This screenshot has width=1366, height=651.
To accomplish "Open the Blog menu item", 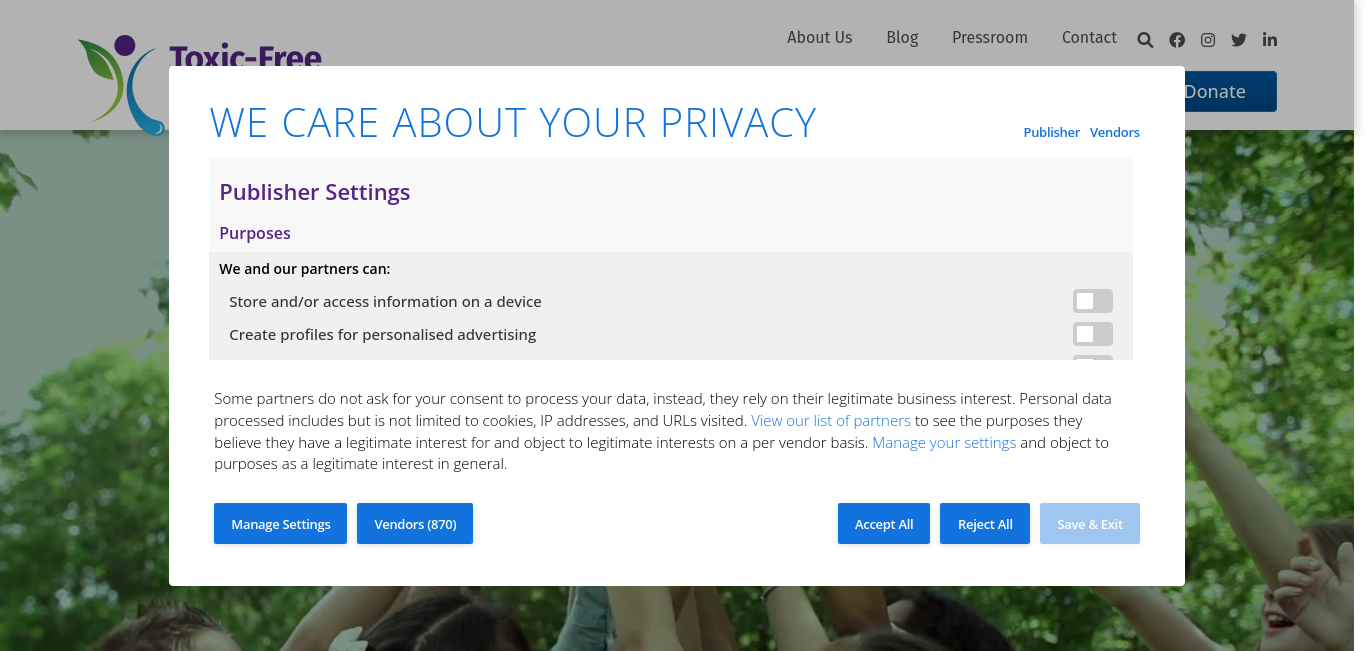I will pyautogui.click(x=902, y=37).
